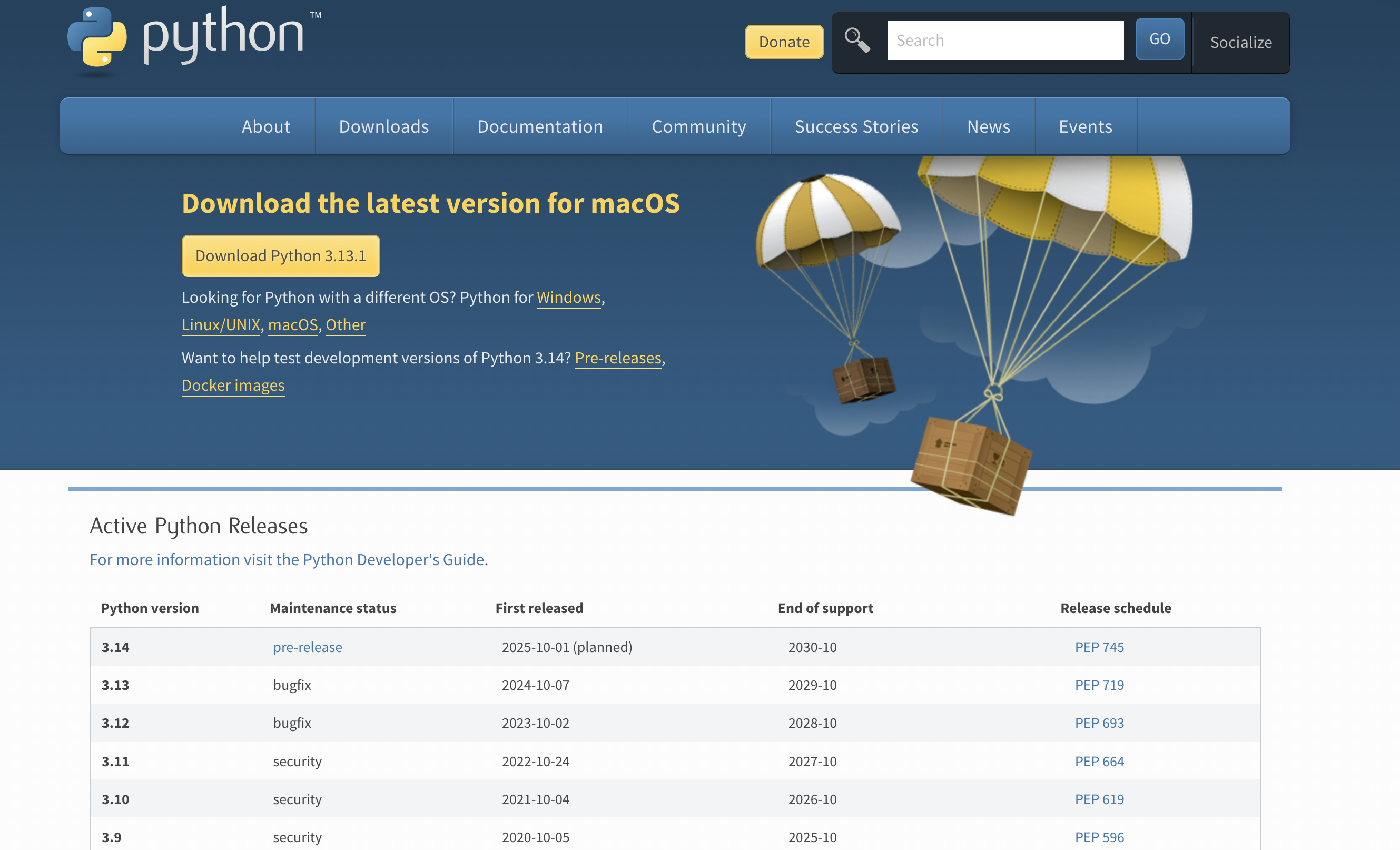Follow the Linux/UNIX link

[221, 324]
